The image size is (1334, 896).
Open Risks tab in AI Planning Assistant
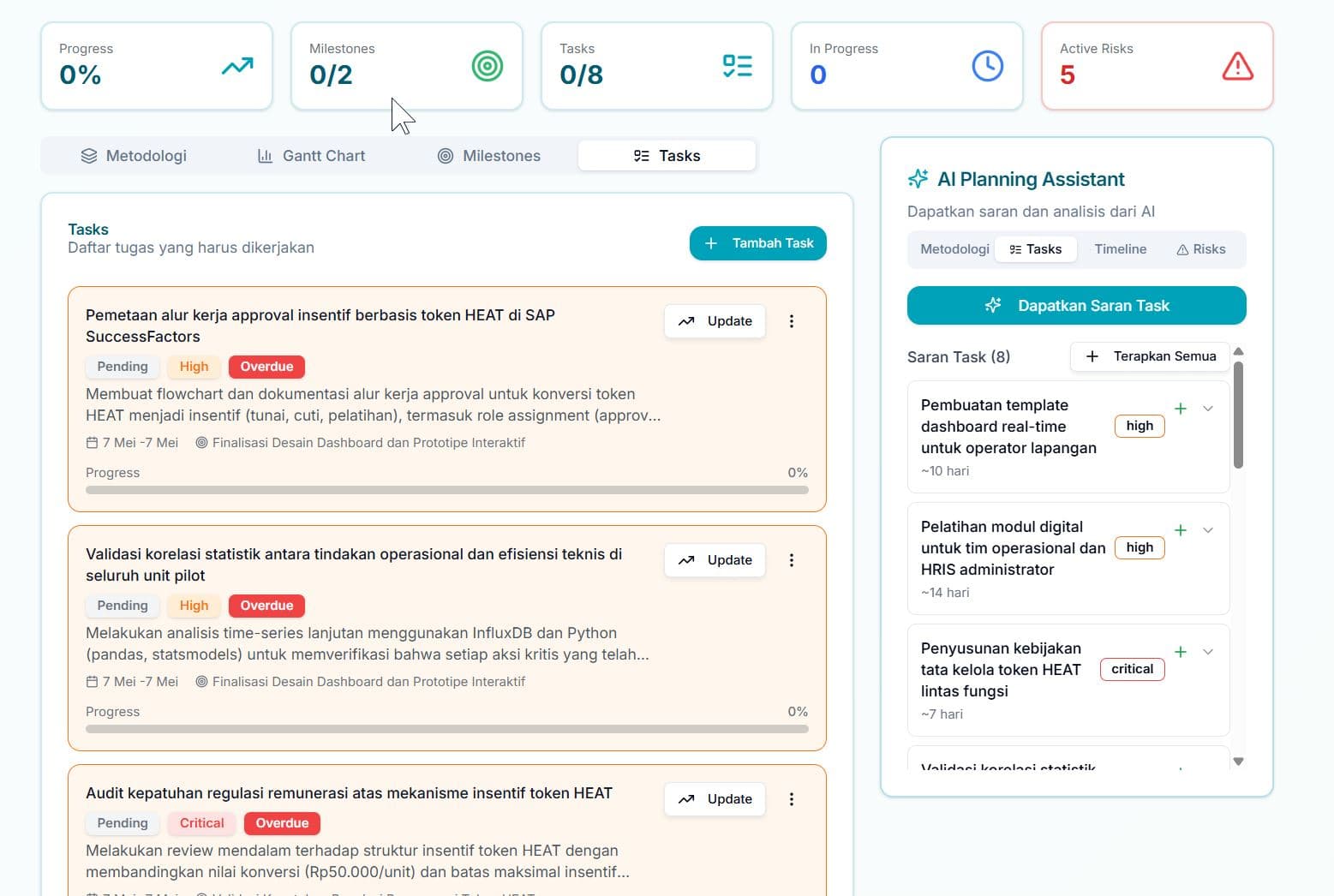tap(1201, 249)
